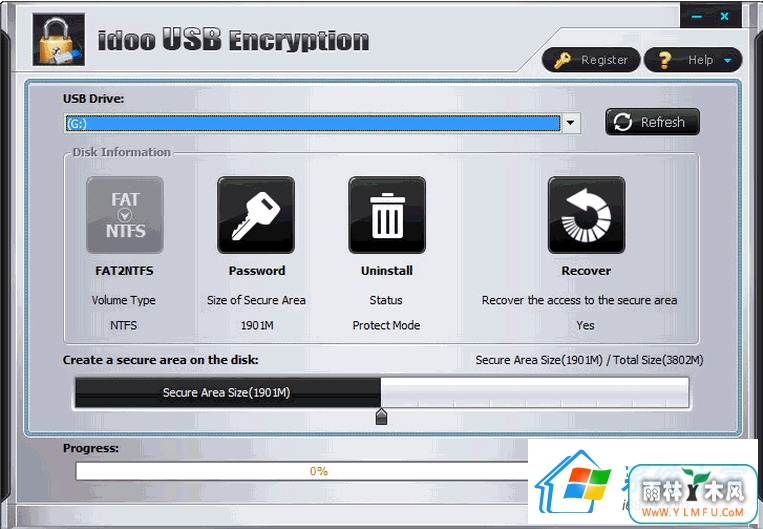Viewport: 763px width, 529px height.
Task: Click the Recover label
Action: click(586, 271)
